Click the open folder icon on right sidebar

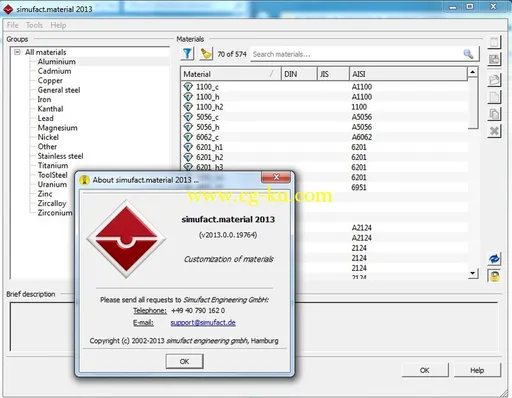click(x=494, y=80)
